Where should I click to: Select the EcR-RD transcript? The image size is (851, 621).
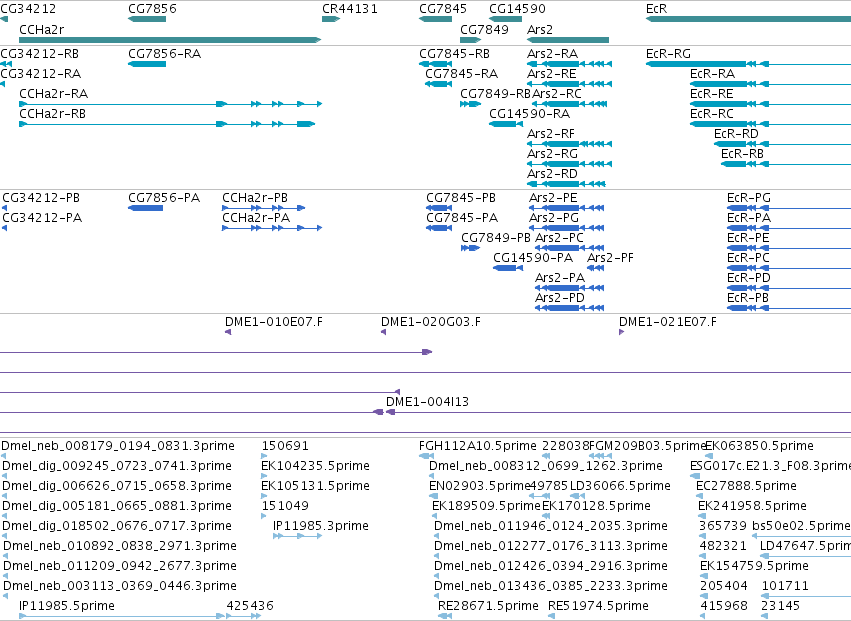click(783, 144)
